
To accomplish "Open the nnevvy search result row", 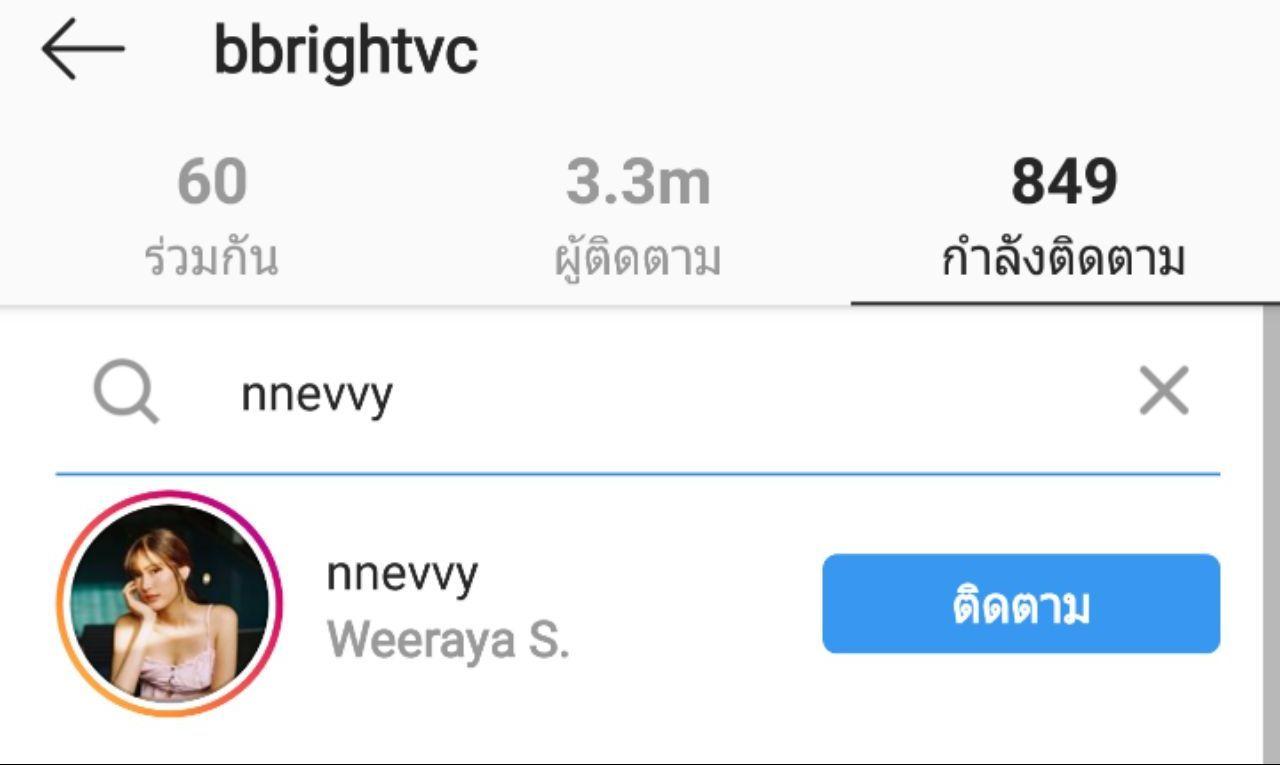I will 638,604.
